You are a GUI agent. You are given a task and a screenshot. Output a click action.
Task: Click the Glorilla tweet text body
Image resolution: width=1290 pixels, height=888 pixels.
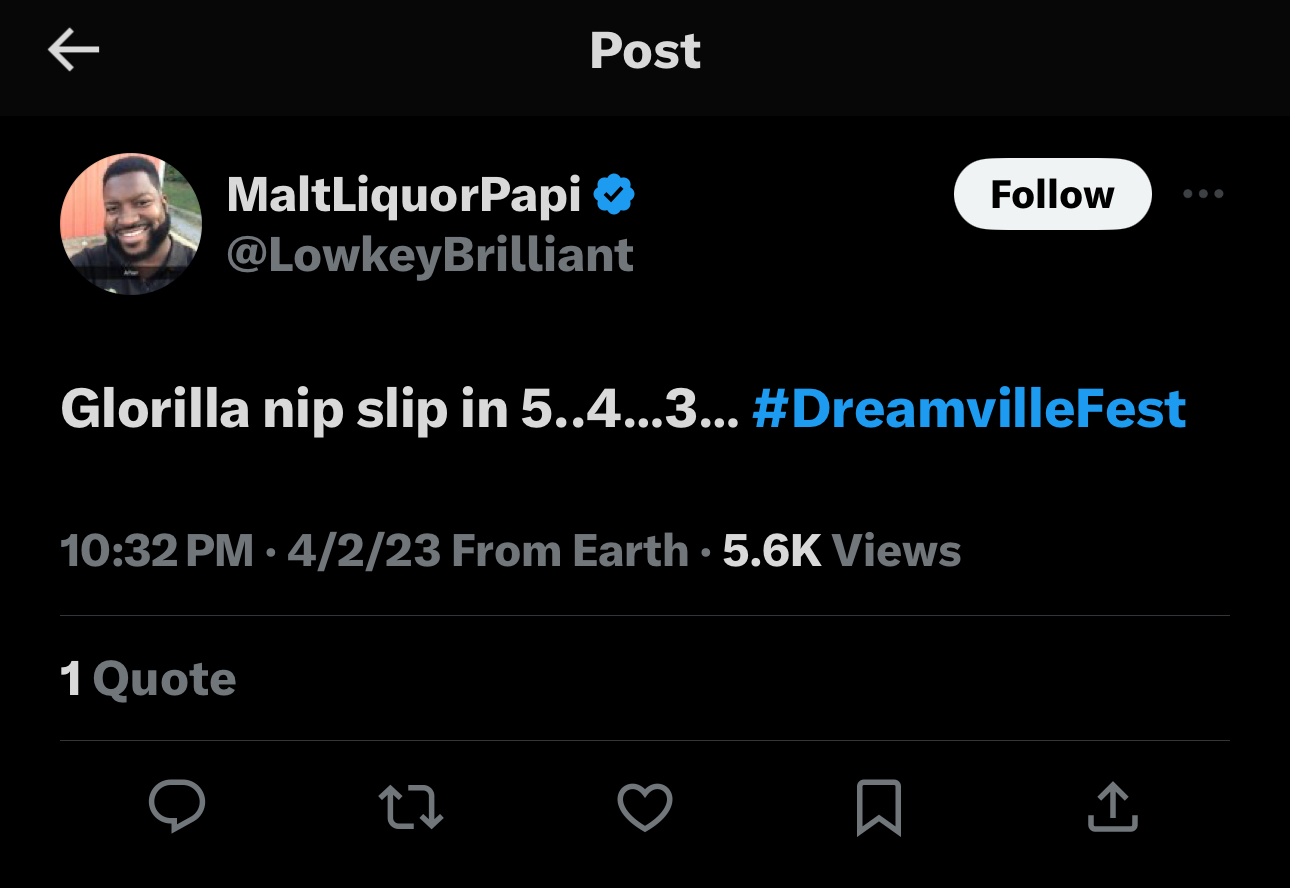[400, 409]
